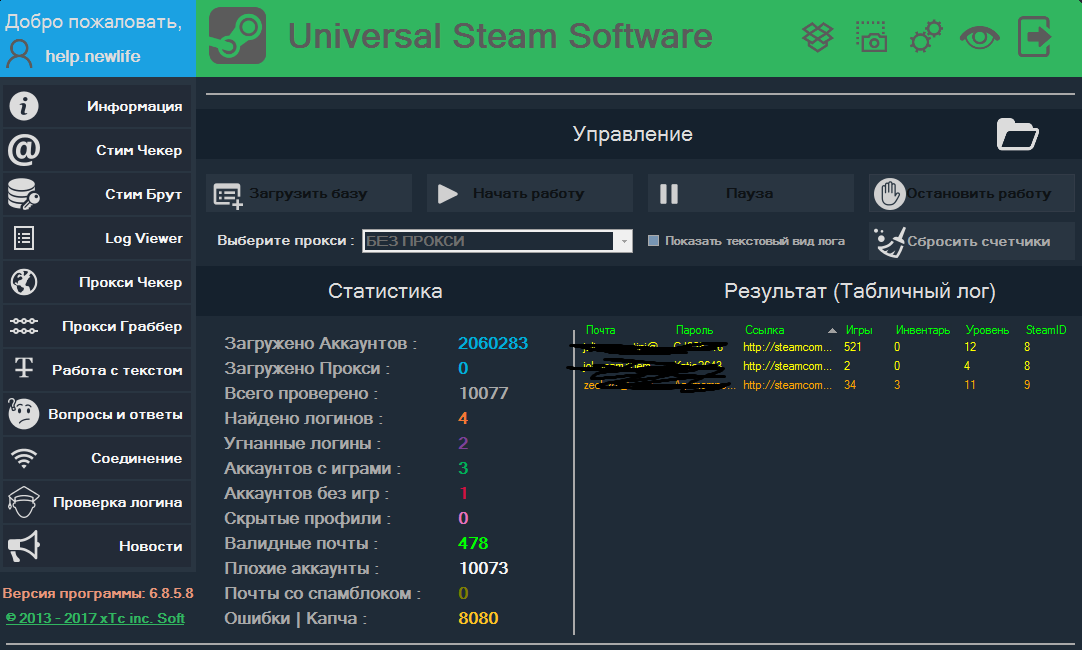
Task: Open the Информация menu section
Action: [97, 106]
